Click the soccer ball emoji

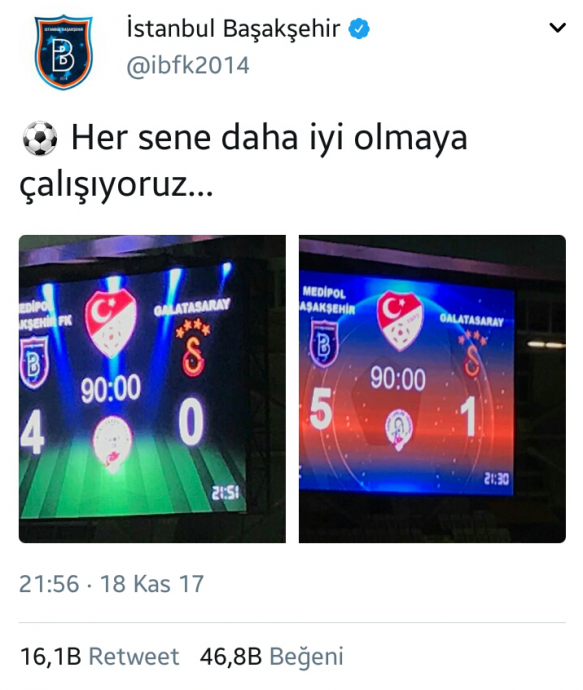click(39, 138)
